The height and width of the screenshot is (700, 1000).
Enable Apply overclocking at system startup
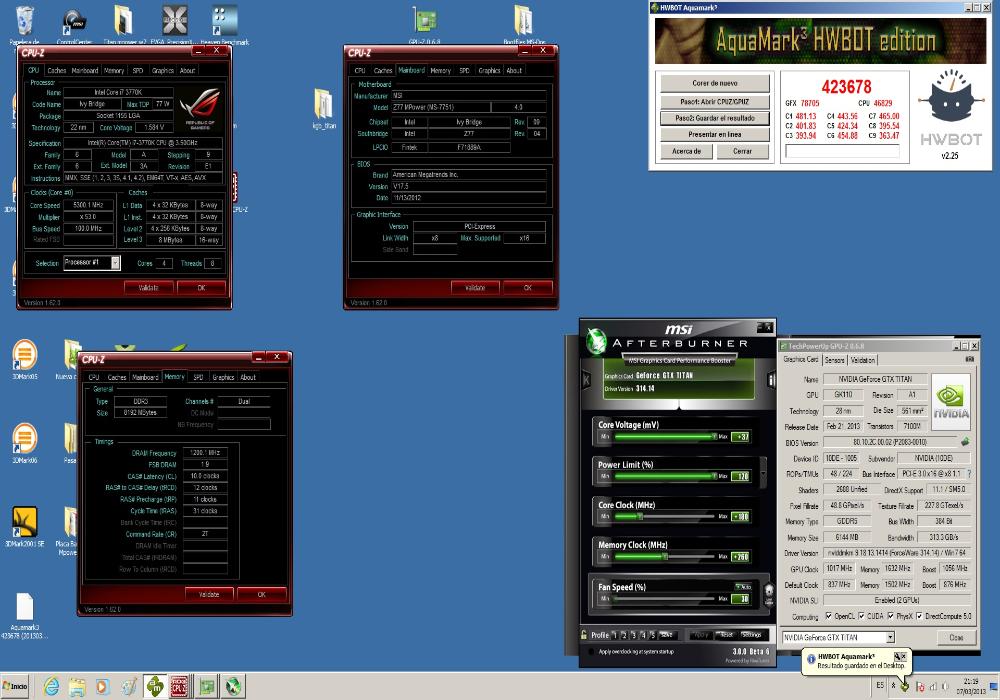tap(591, 652)
